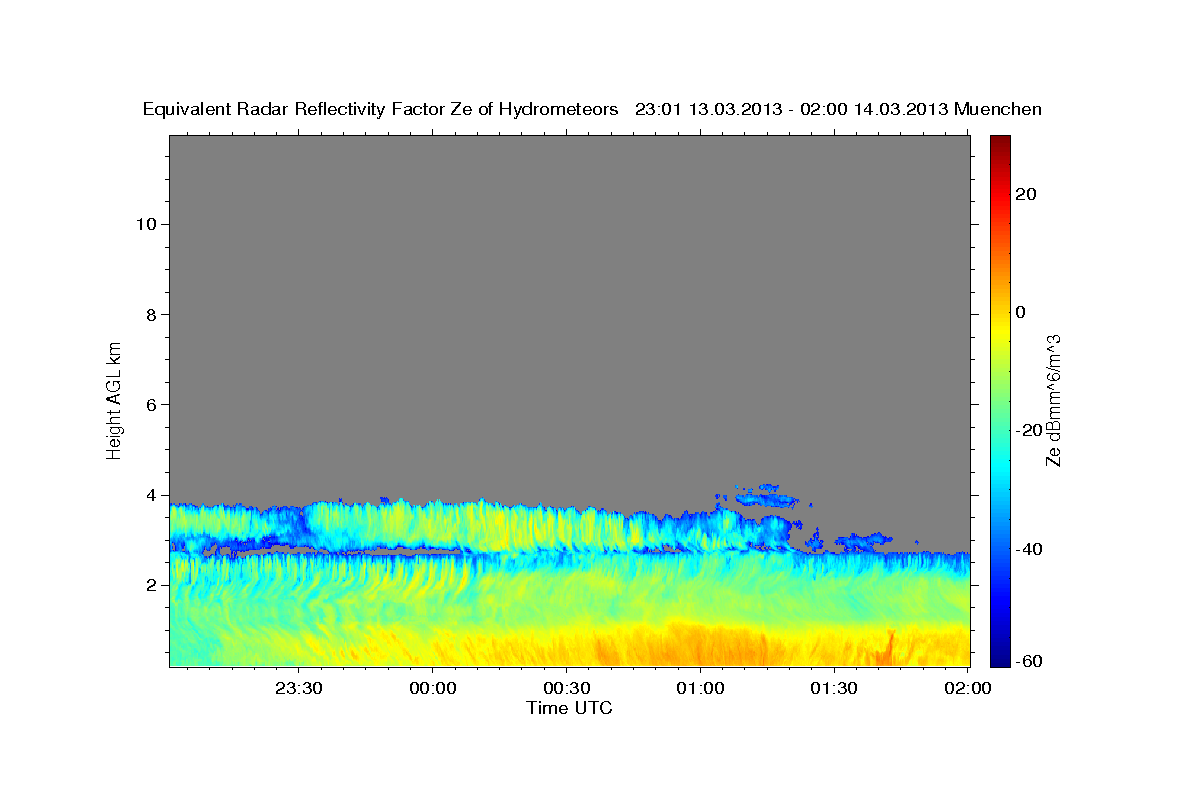Click the '01:00' time tick label

point(700,688)
